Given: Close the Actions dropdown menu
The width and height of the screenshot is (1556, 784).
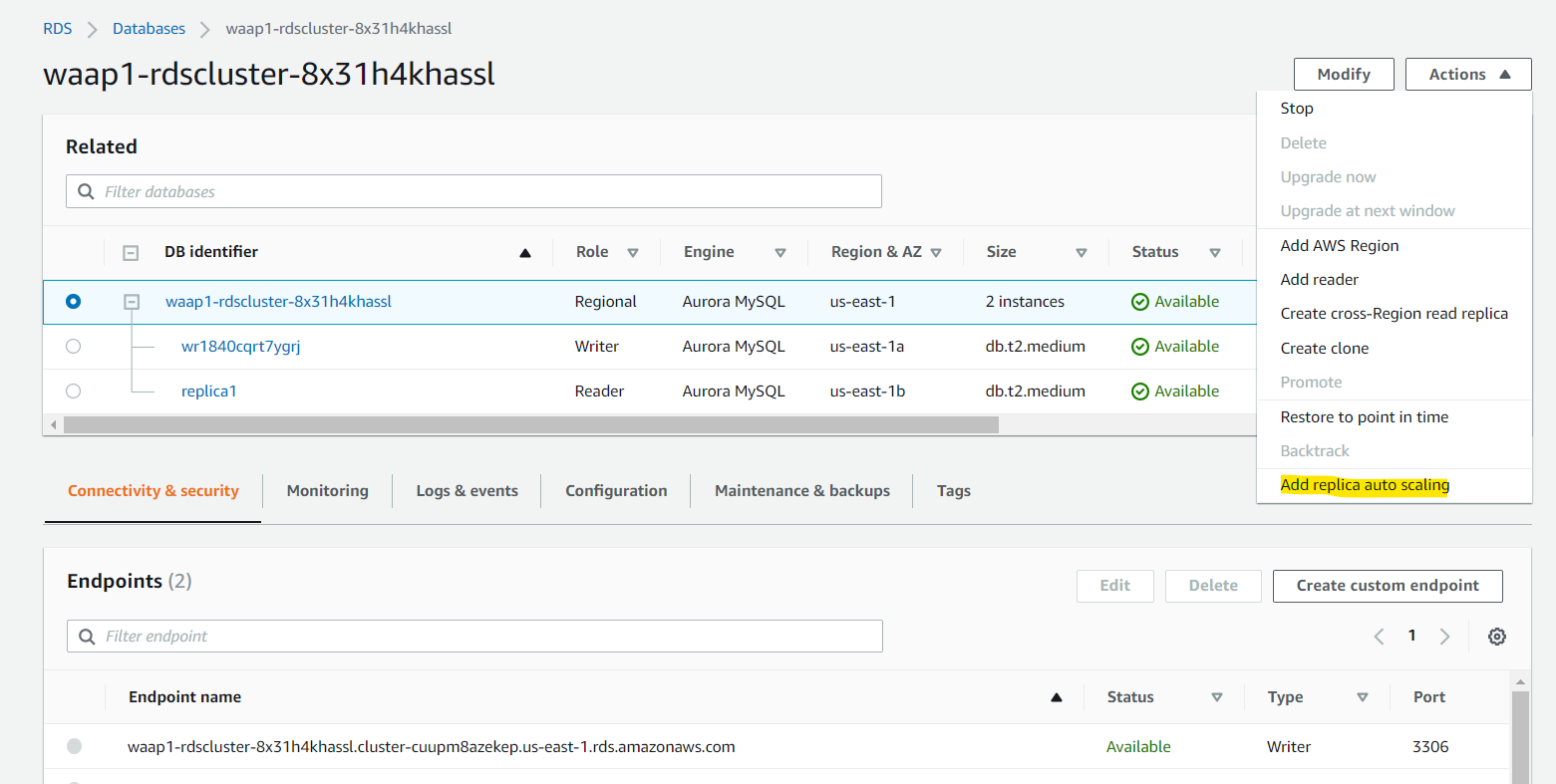Looking at the screenshot, I should pos(1468,75).
